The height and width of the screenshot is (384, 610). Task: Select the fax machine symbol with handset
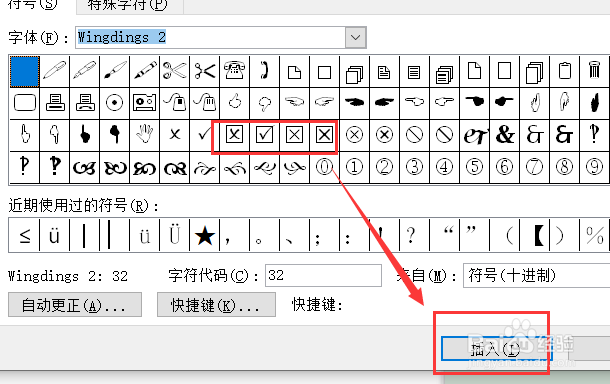85,103
